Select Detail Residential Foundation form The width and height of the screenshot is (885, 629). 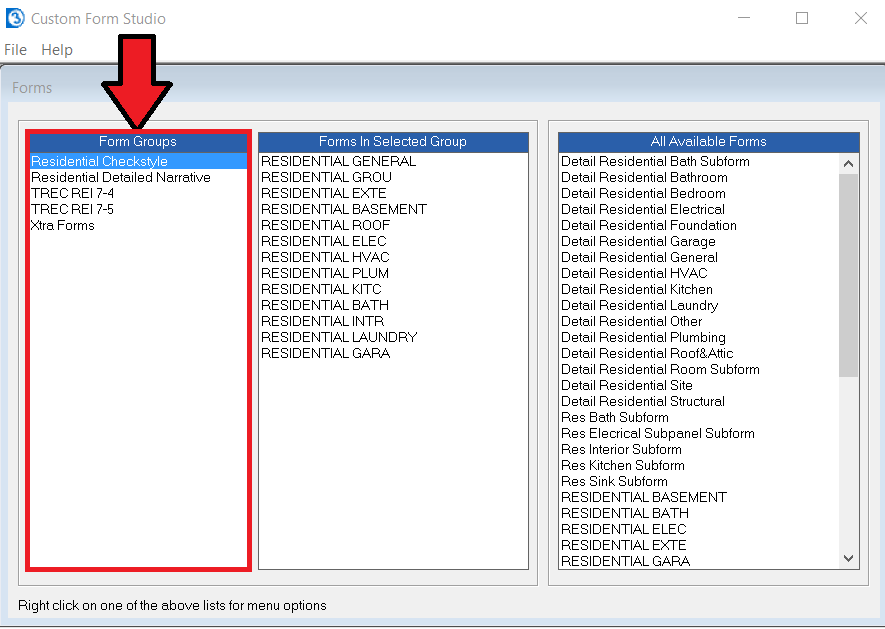(x=699, y=225)
